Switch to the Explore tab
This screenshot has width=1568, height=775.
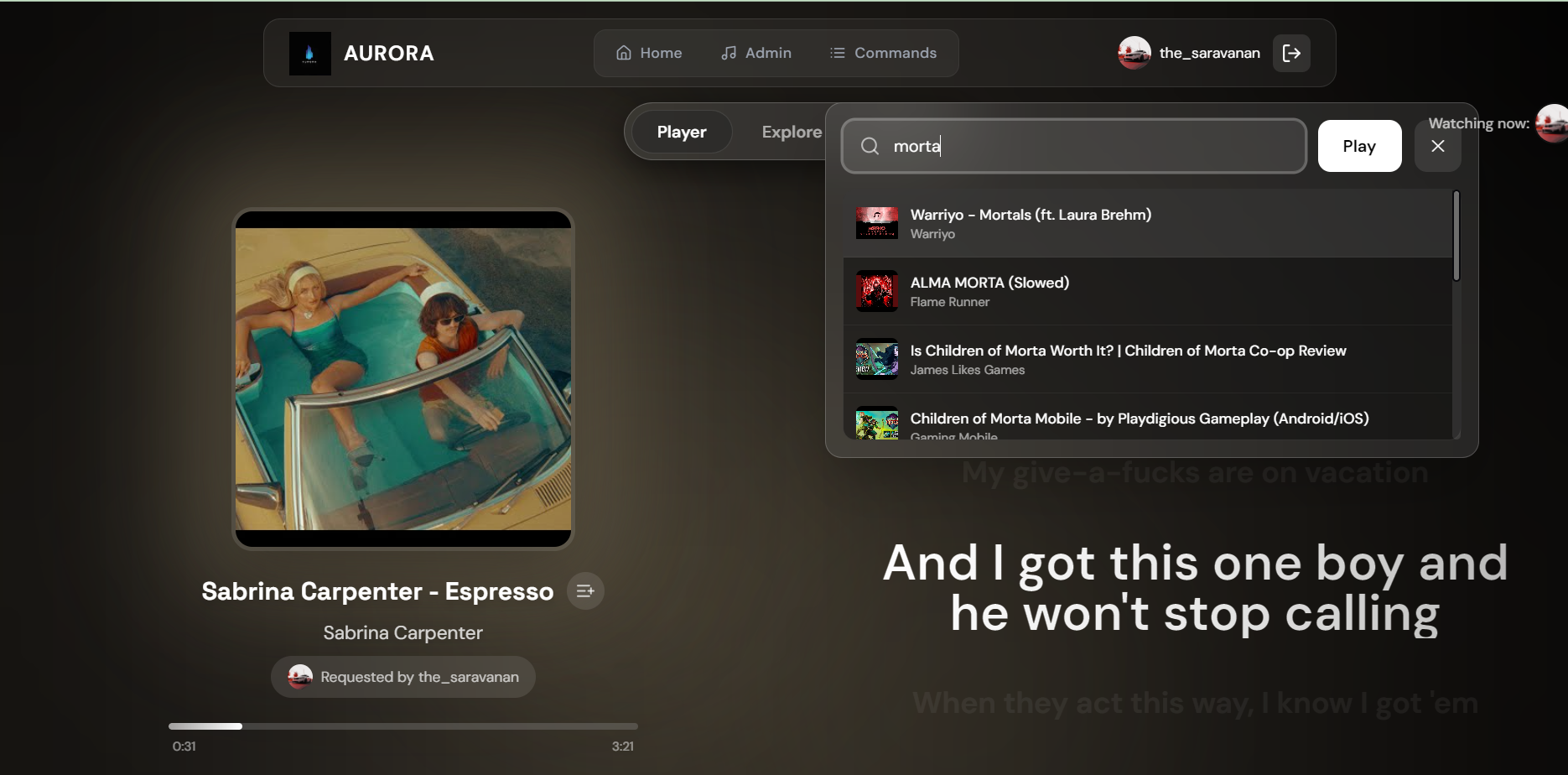tap(792, 132)
